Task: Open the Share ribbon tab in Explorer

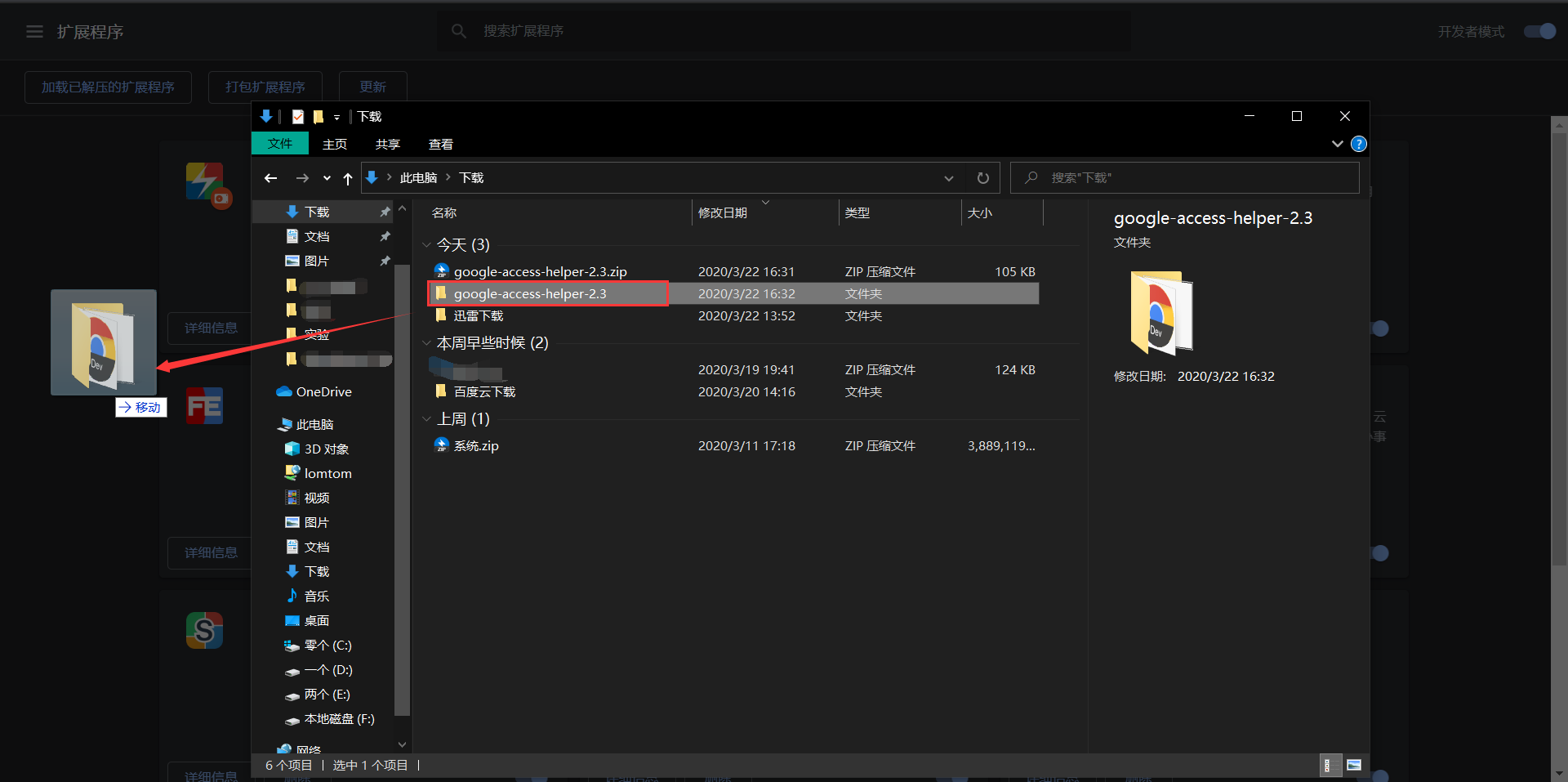Action: pos(388,144)
